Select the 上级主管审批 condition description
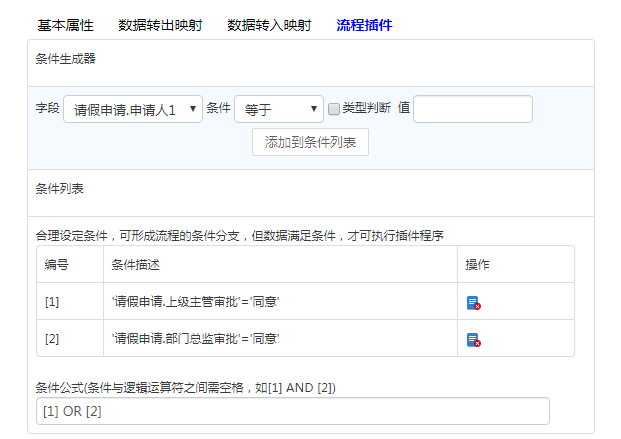The height and width of the screenshot is (439, 621). (195, 302)
